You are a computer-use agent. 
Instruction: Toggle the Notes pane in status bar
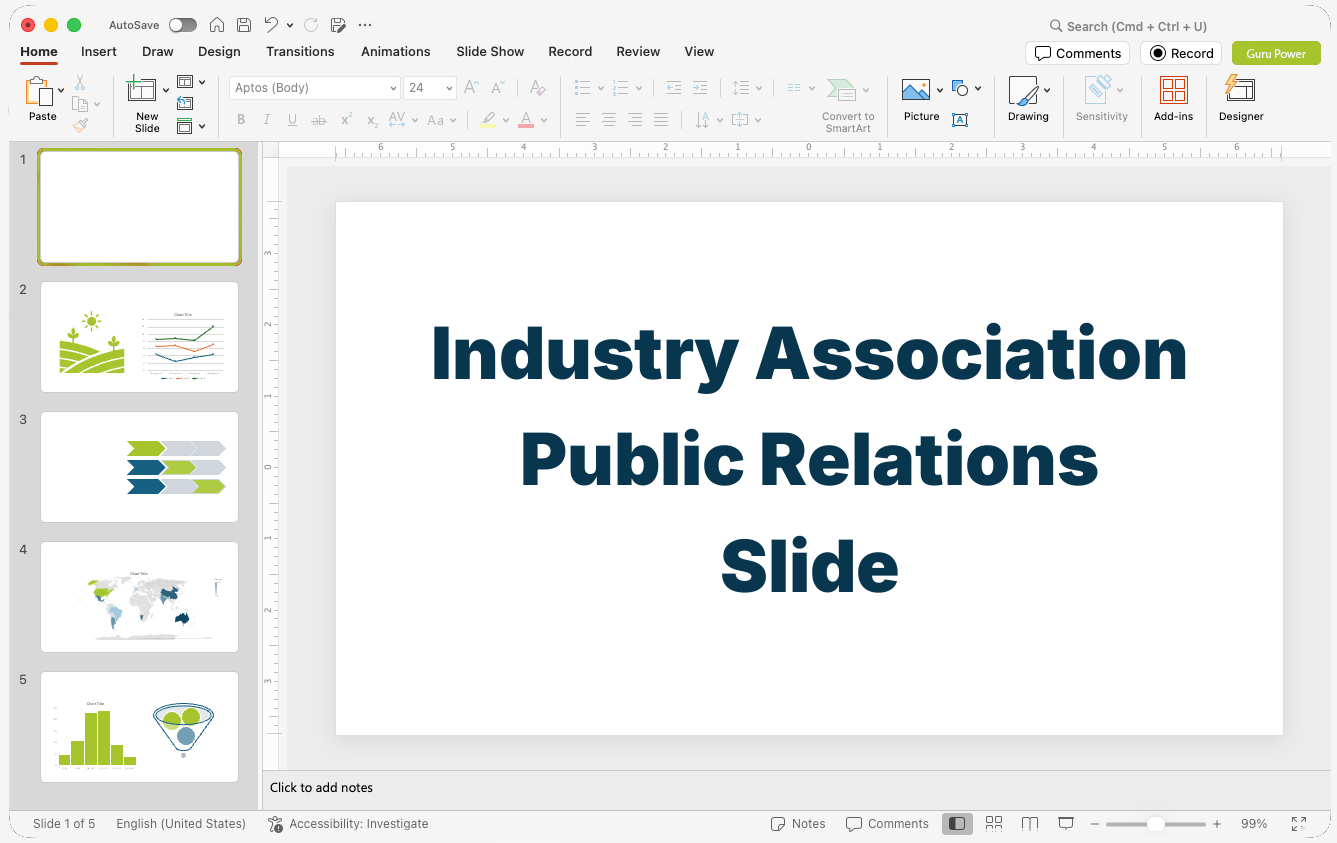798,824
